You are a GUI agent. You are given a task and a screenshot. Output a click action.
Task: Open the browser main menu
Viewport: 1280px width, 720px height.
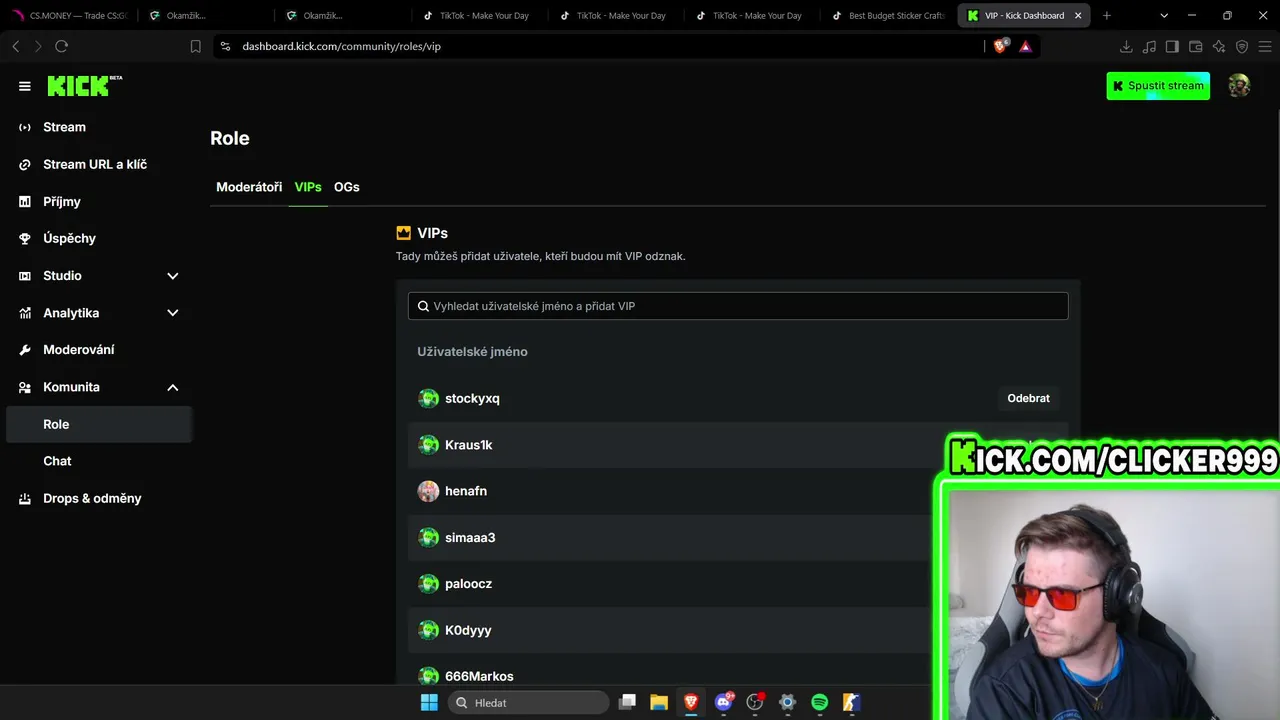click(1265, 47)
